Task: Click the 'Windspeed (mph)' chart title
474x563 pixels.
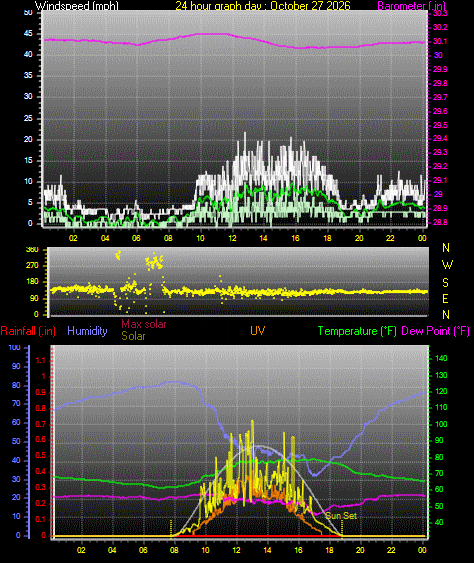Action: [76, 6]
